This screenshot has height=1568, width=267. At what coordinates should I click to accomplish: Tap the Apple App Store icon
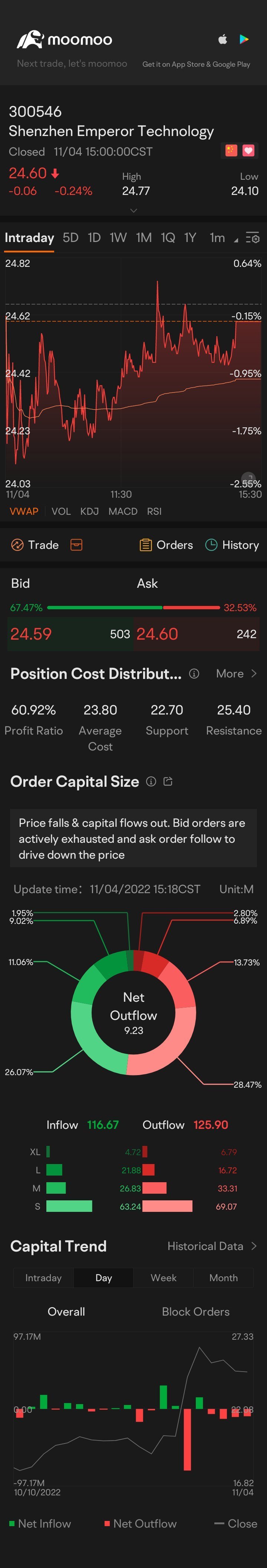tap(222, 40)
